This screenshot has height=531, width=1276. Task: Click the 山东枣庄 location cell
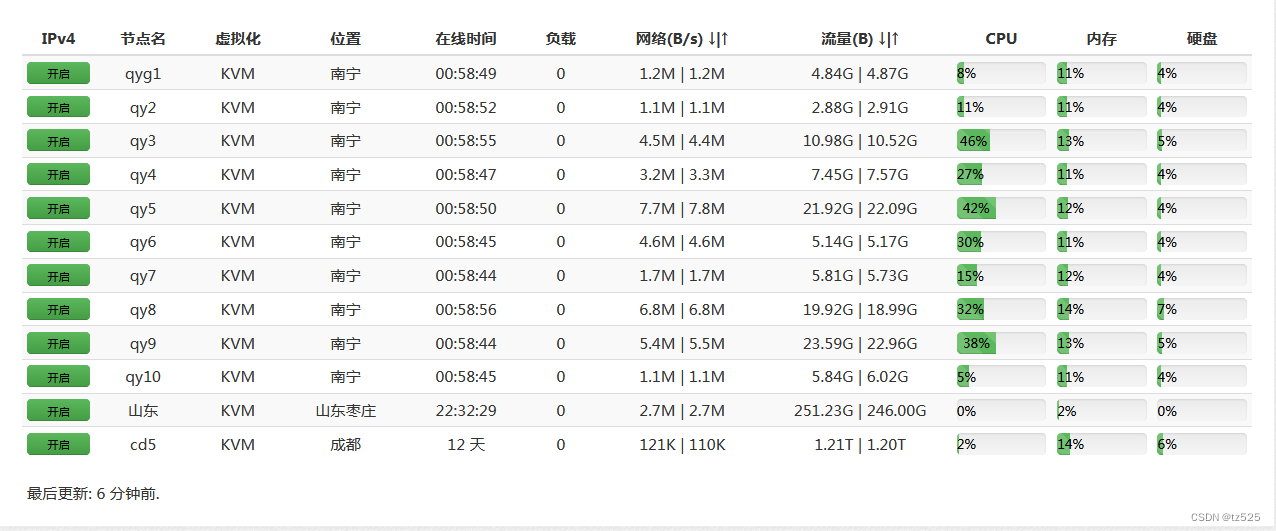(x=346, y=410)
